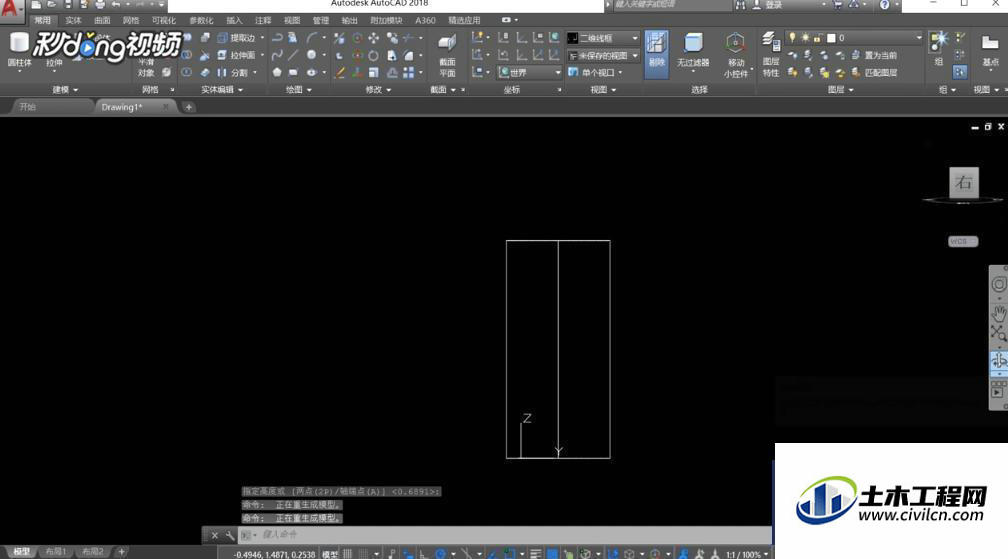Select the Cylinder (圆柱体) modeling tool
This screenshot has width=1008, height=559.
pyautogui.click(x=19, y=50)
